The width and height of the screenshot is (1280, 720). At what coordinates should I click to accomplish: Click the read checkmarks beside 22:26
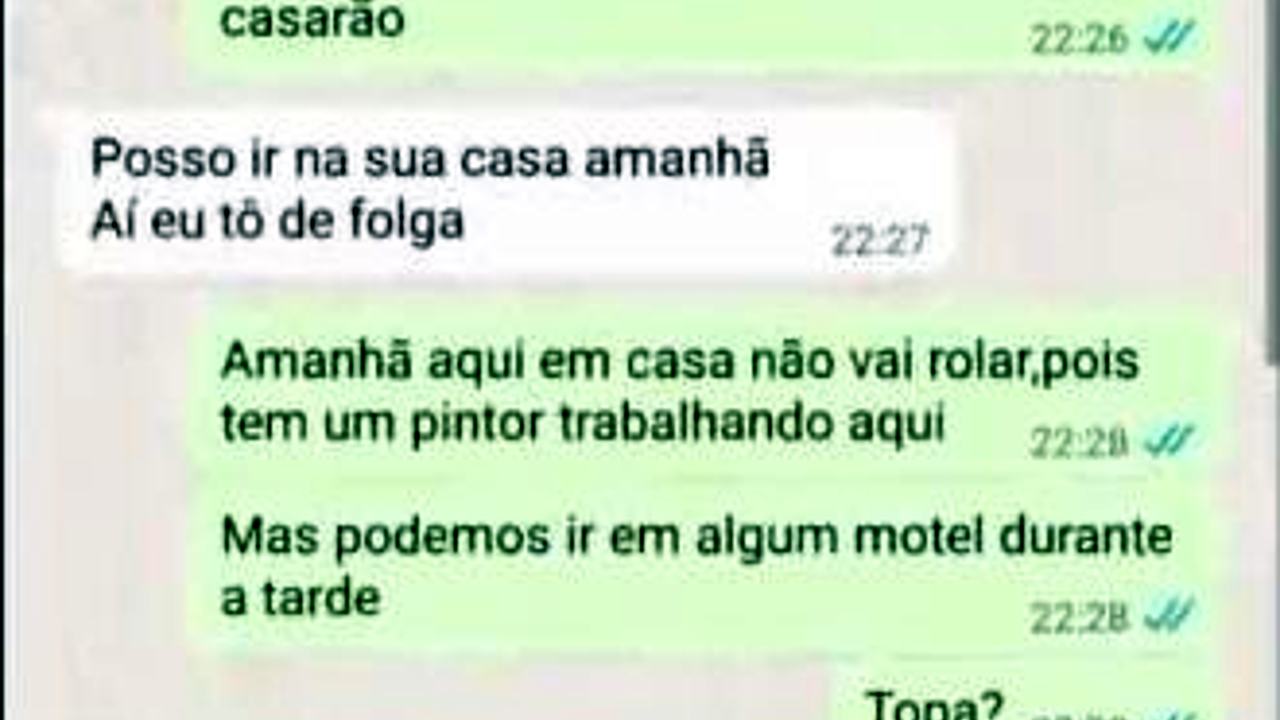point(1168,39)
